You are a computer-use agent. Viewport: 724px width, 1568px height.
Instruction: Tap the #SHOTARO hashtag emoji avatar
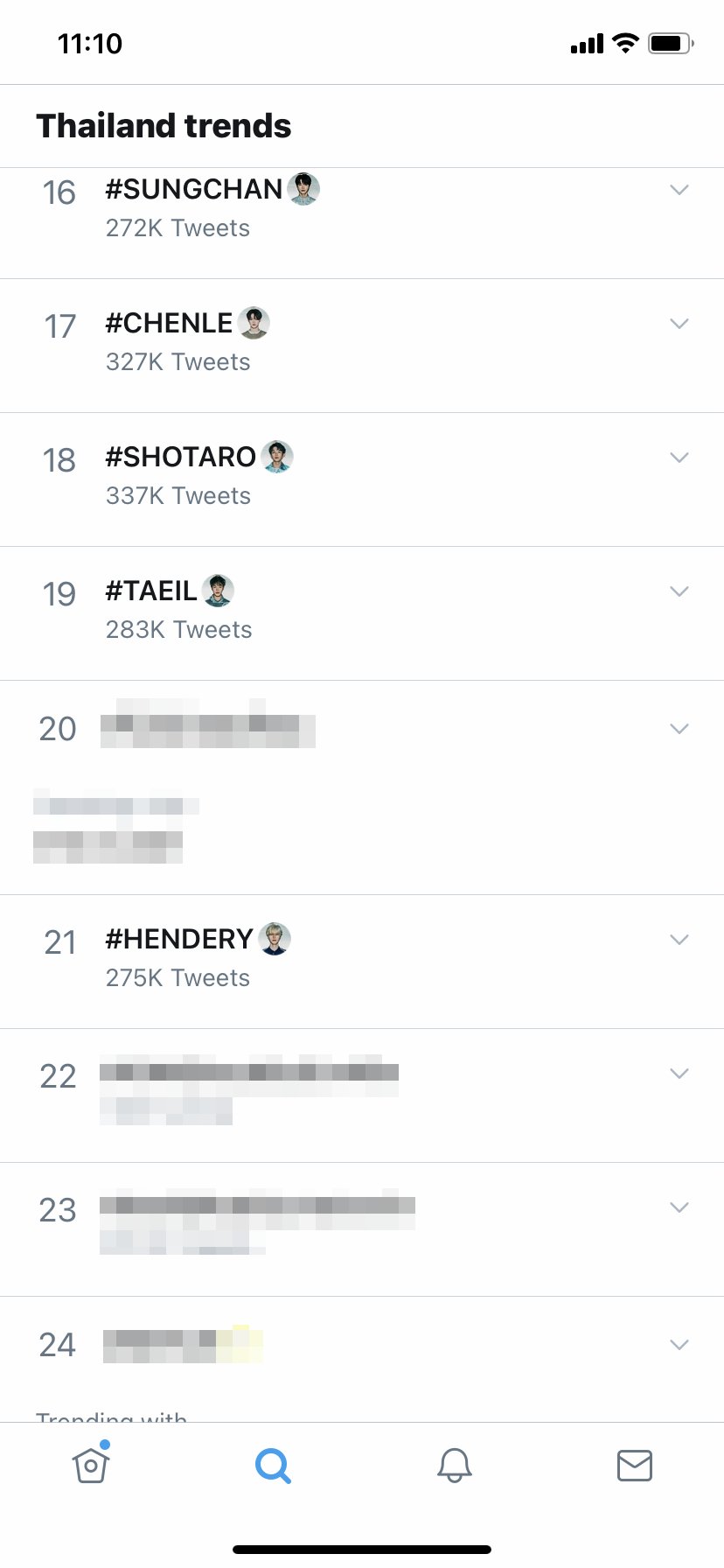point(277,457)
